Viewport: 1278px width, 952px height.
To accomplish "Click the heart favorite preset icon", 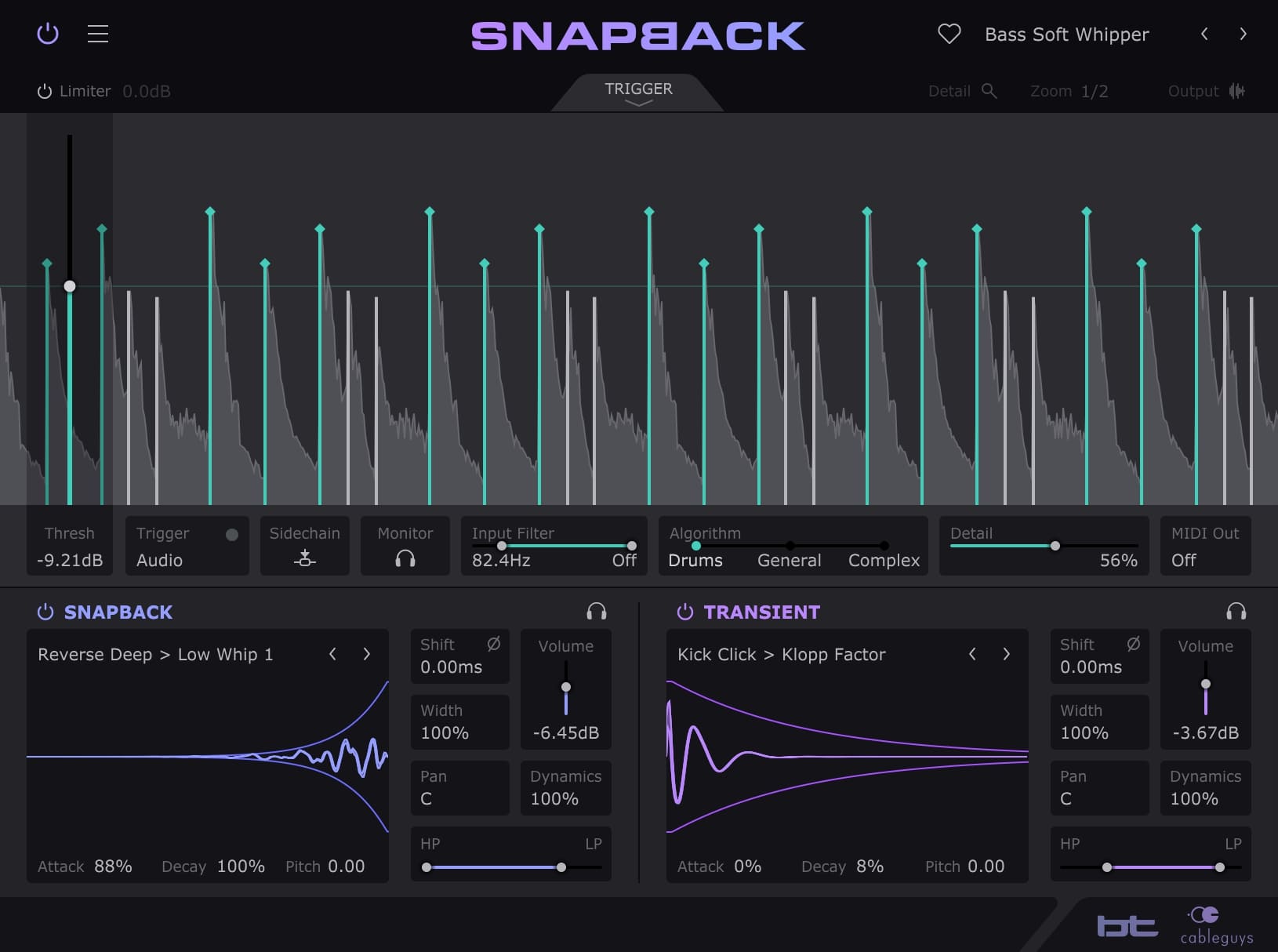I will click(949, 34).
